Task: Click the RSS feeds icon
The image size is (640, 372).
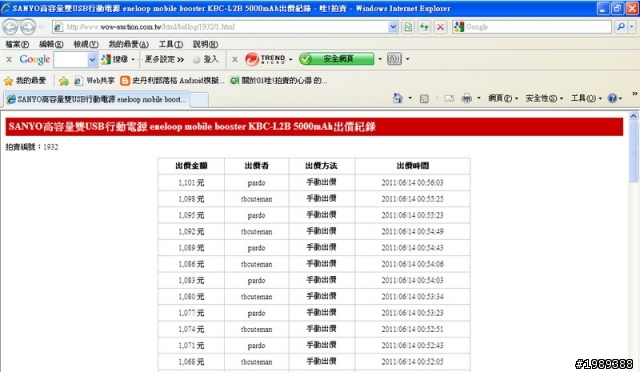Action: 424,98
